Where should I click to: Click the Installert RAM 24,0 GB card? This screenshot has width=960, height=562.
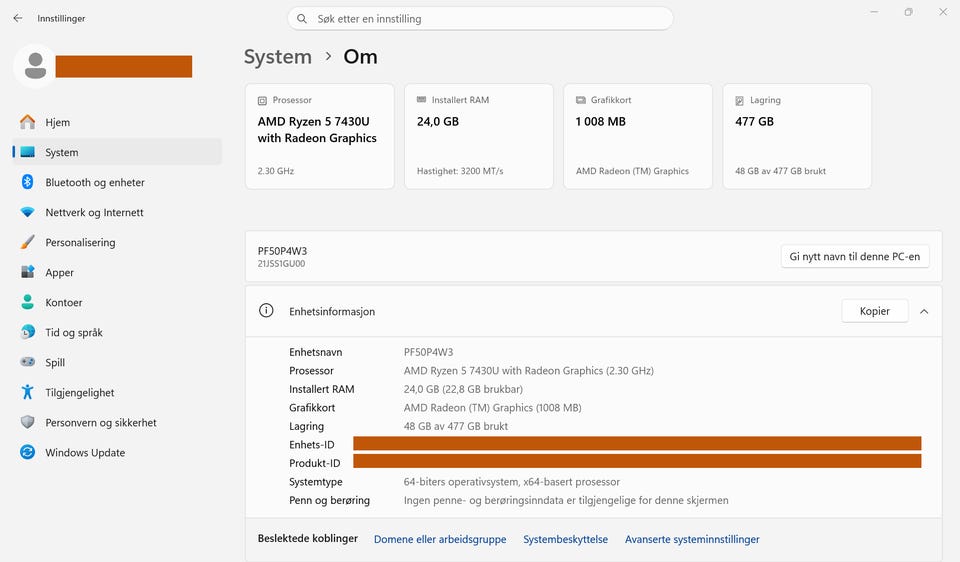(479, 136)
